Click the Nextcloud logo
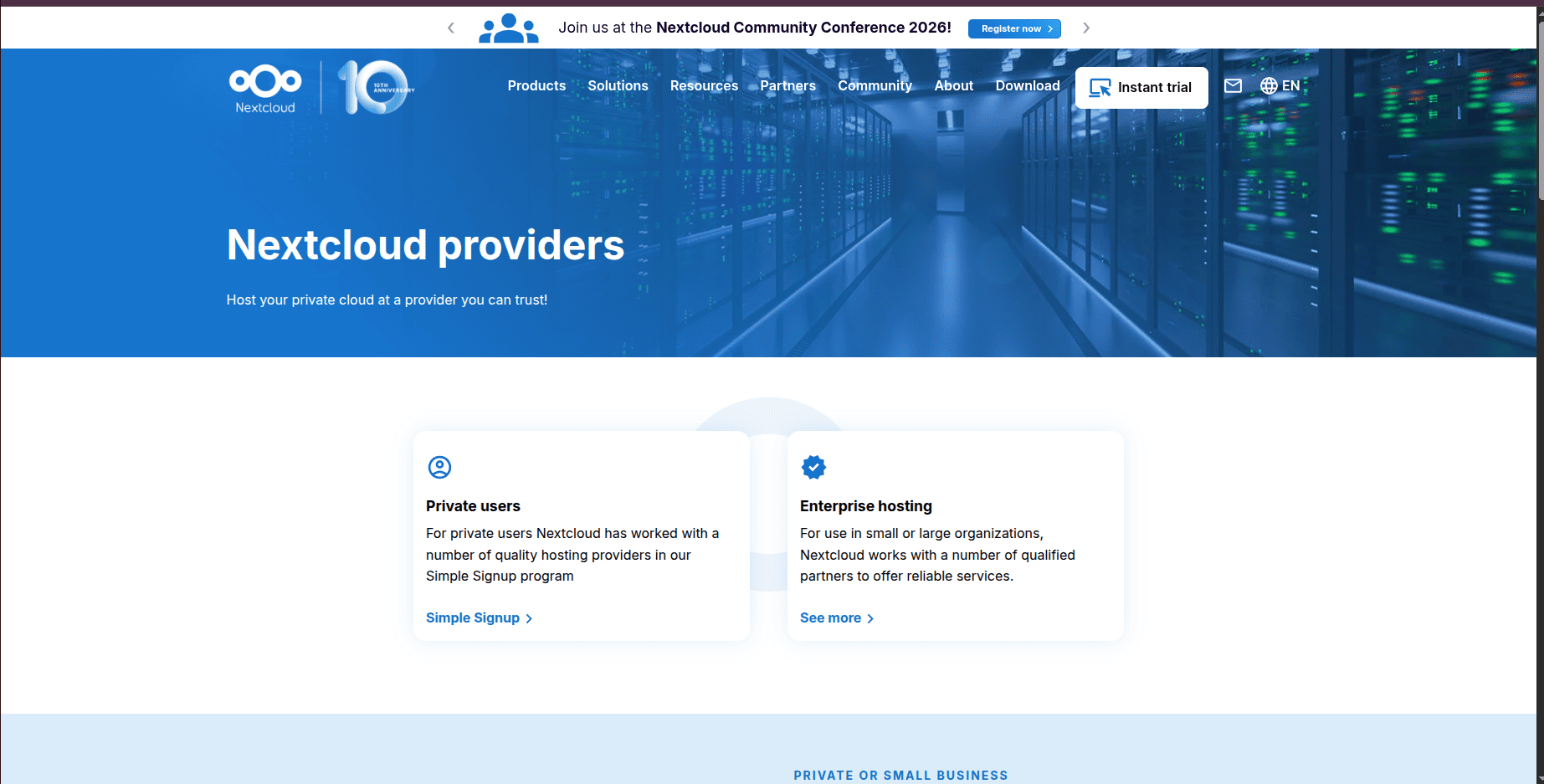The height and width of the screenshot is (784, 1544). (x=265, y=89)
